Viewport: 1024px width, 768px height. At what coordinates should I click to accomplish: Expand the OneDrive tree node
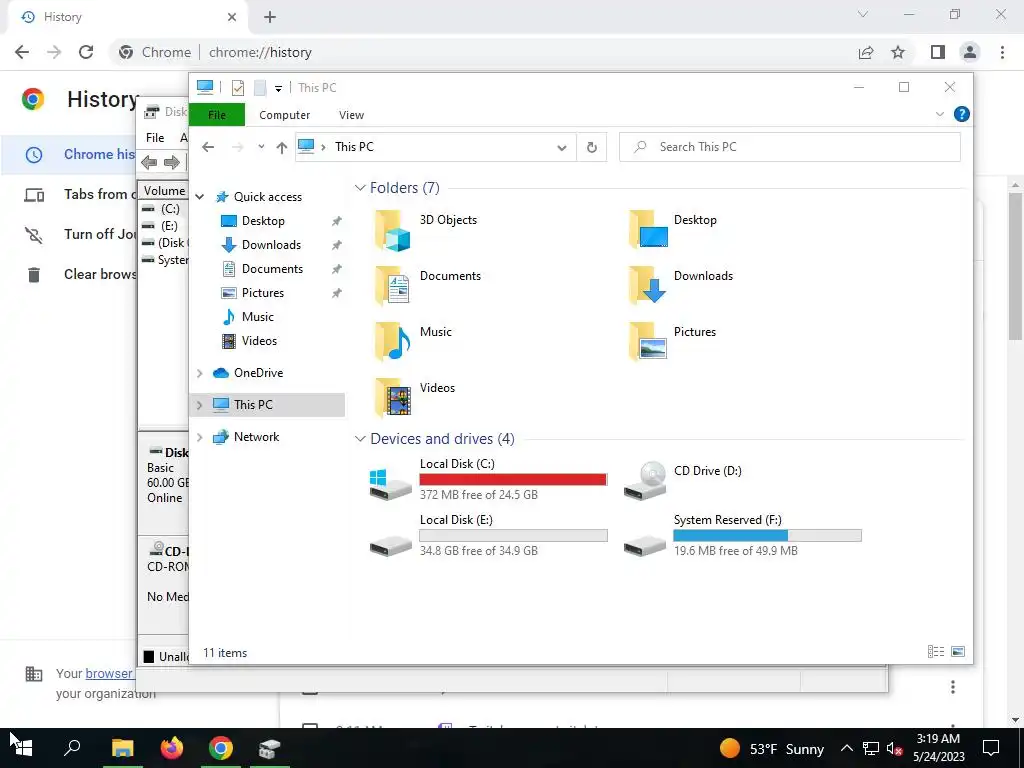click(200, 373)
